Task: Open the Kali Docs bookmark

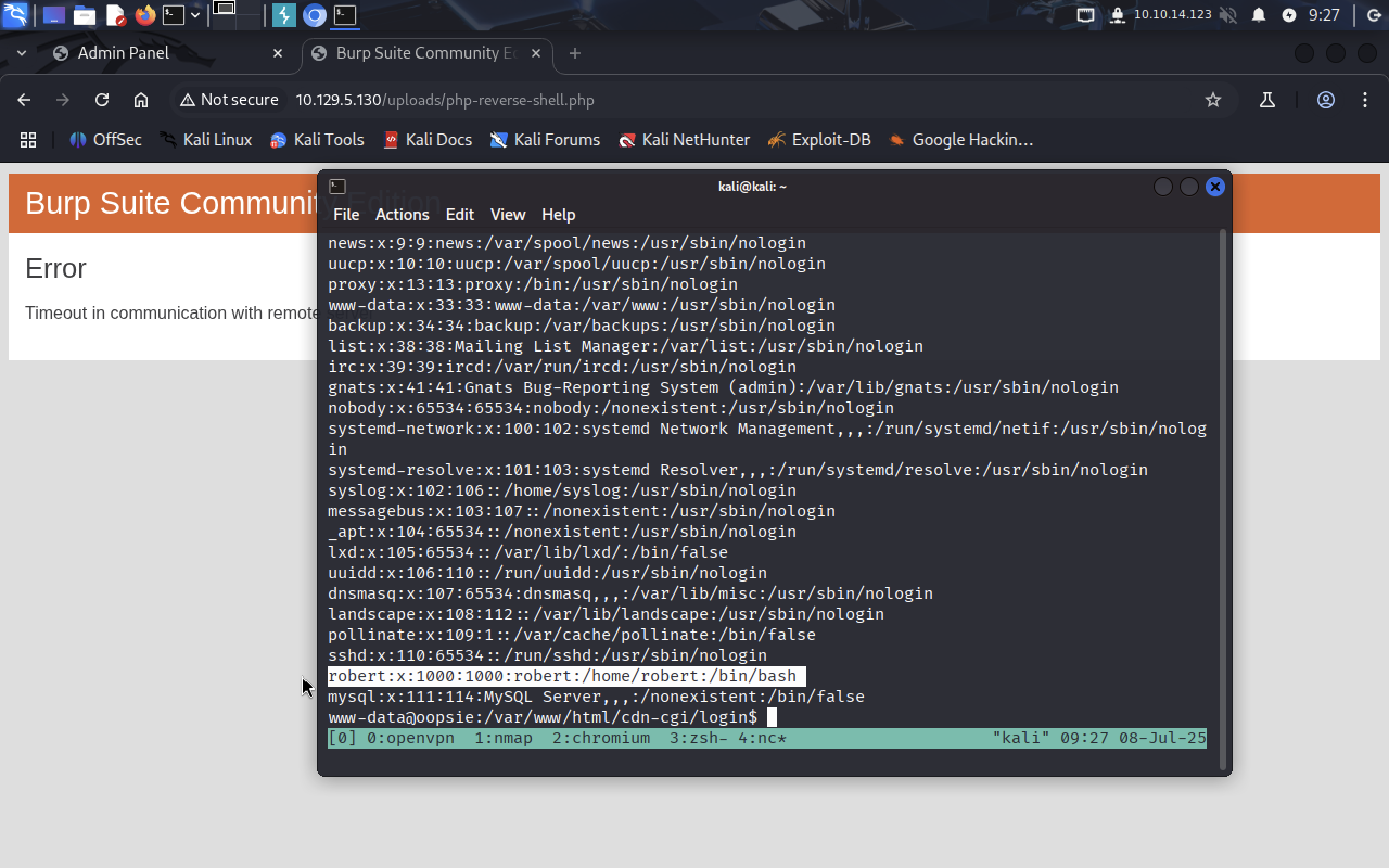Action: click(428, 140)
